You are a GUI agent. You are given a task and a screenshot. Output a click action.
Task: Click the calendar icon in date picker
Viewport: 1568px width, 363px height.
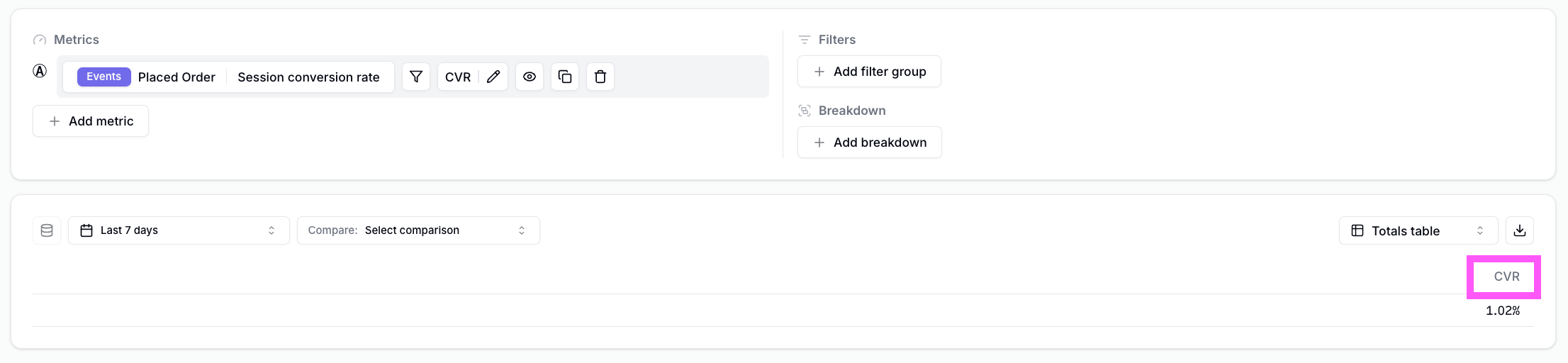click(x=86, y=230)
